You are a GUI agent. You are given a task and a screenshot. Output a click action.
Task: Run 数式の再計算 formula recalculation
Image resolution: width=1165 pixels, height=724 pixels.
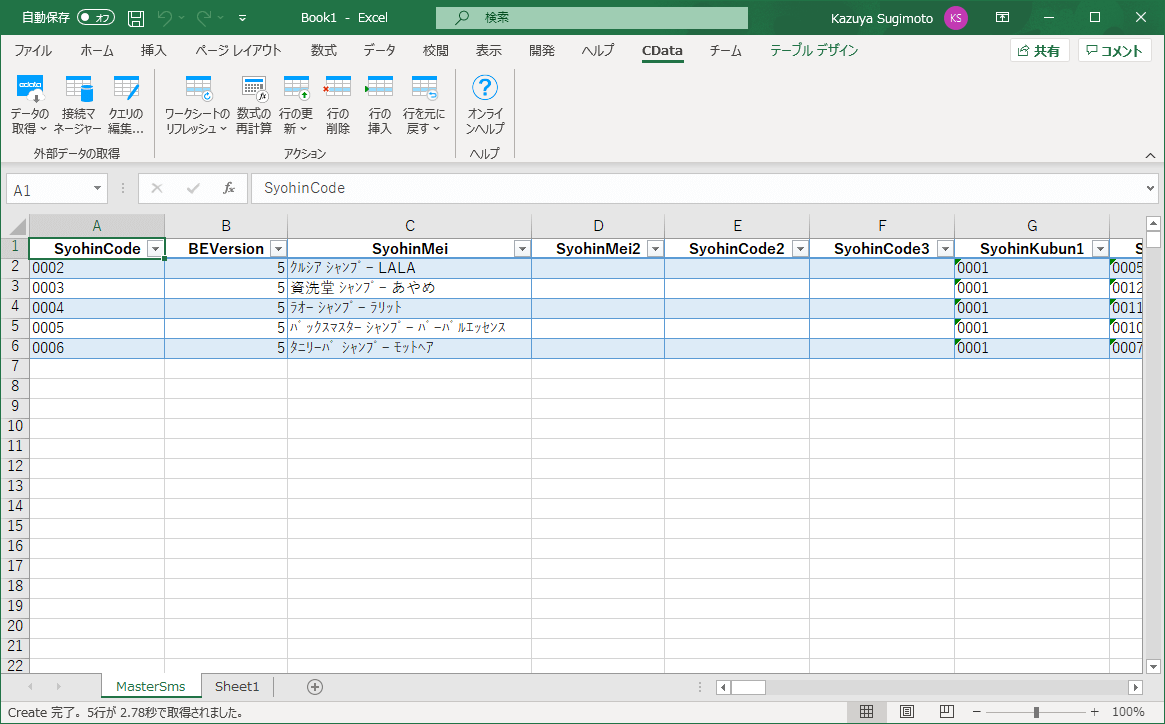[x=254, y=90]
